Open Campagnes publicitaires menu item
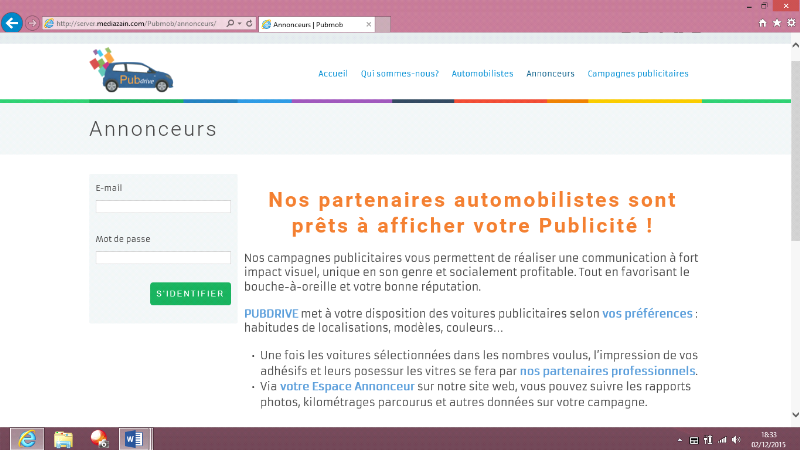800x450 pixels. coord(638,73)
